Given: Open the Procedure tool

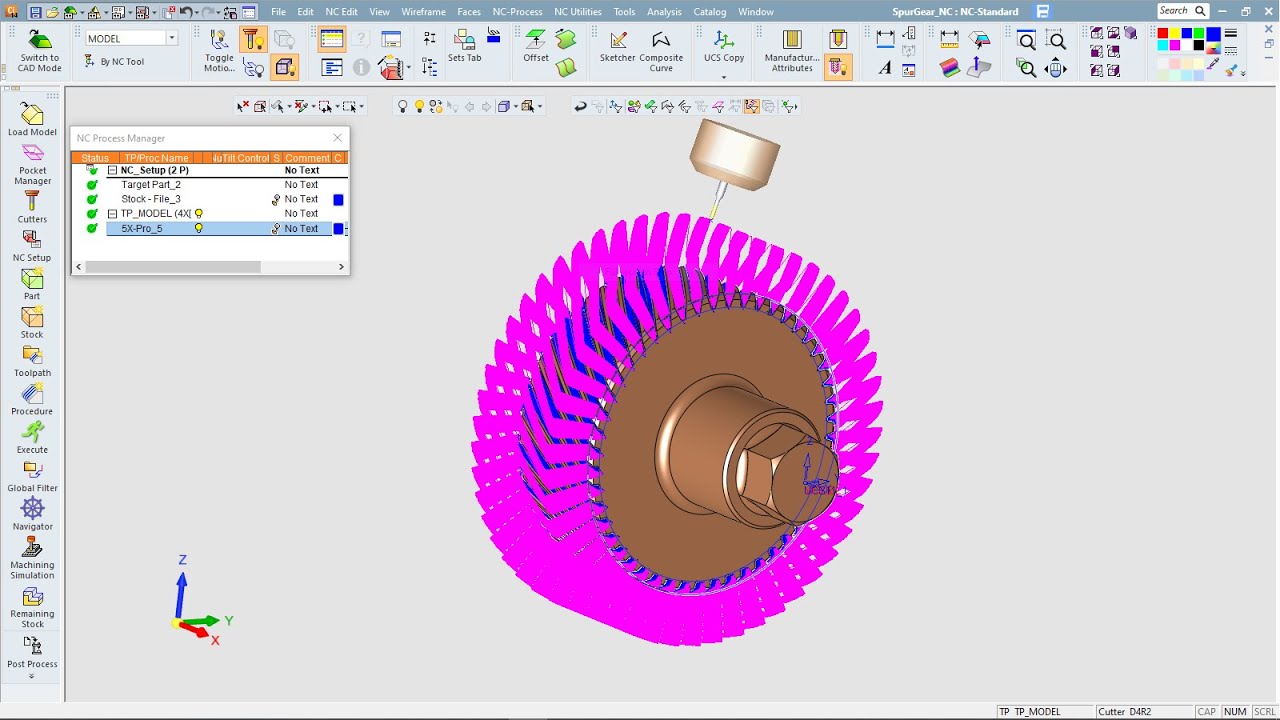Looking at the screenshot, I should (x=32, y=394).
